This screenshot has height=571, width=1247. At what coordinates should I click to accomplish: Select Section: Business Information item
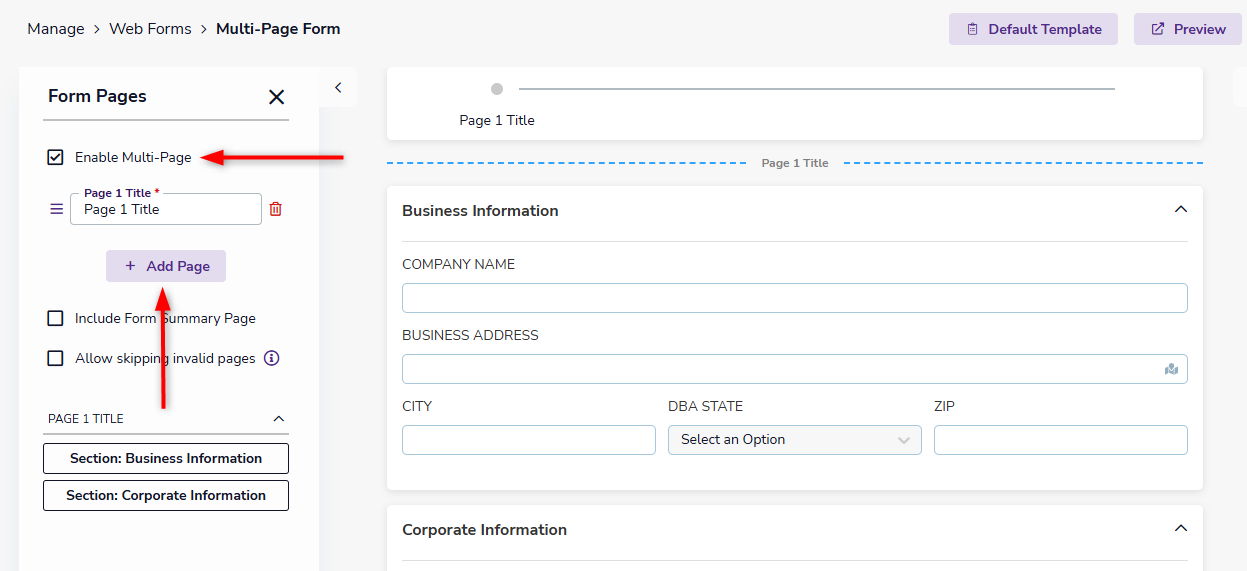pos(166,458)
